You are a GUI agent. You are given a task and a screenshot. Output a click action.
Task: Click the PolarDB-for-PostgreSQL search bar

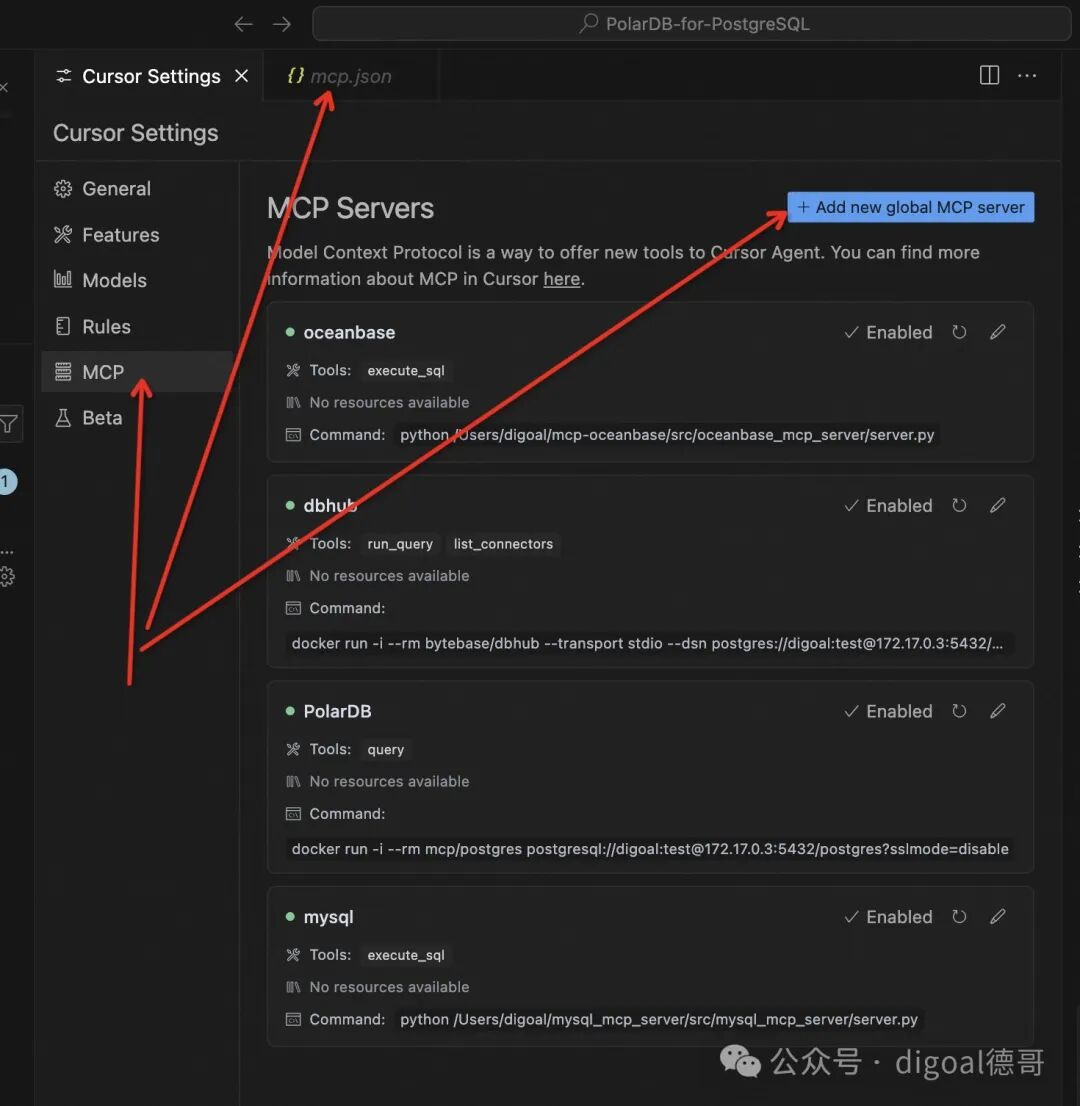click(691, 24)
